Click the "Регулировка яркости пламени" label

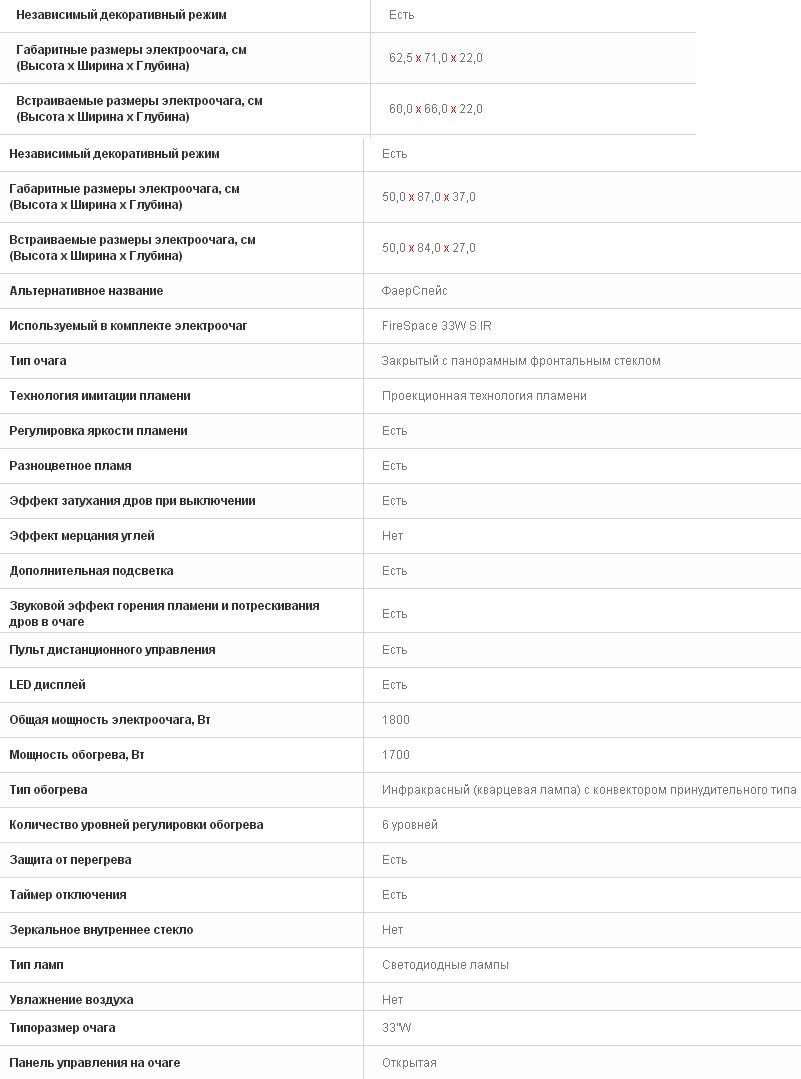coord(98,431)
